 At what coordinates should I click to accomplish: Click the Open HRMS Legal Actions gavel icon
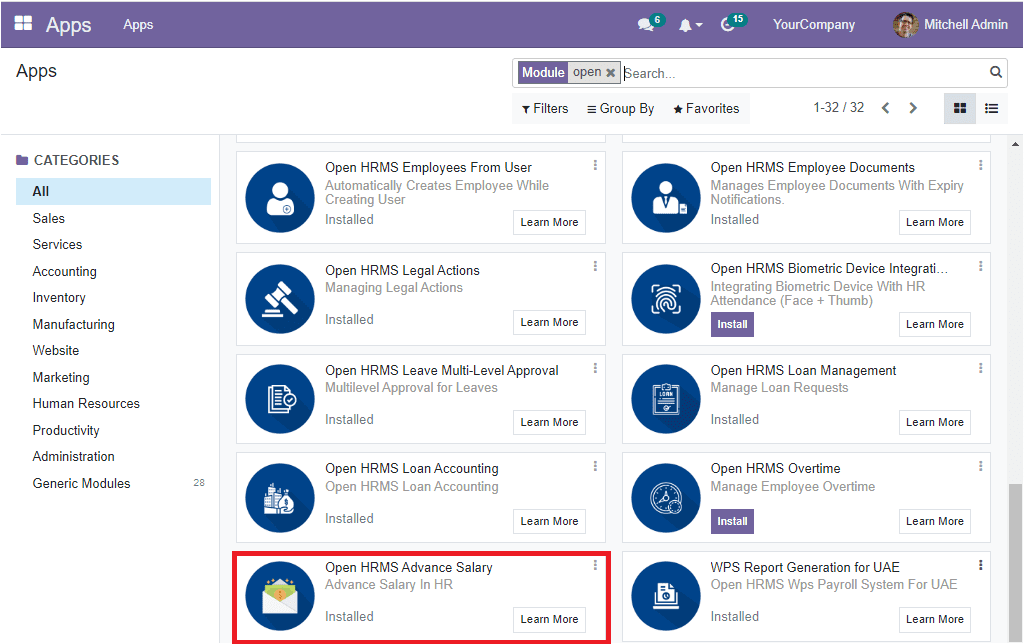(x=280, y=298)
